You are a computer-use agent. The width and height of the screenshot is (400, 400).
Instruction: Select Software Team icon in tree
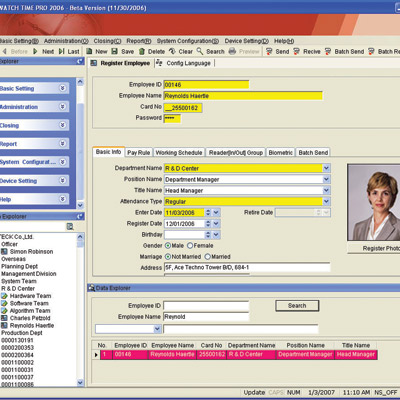[4, 303]
